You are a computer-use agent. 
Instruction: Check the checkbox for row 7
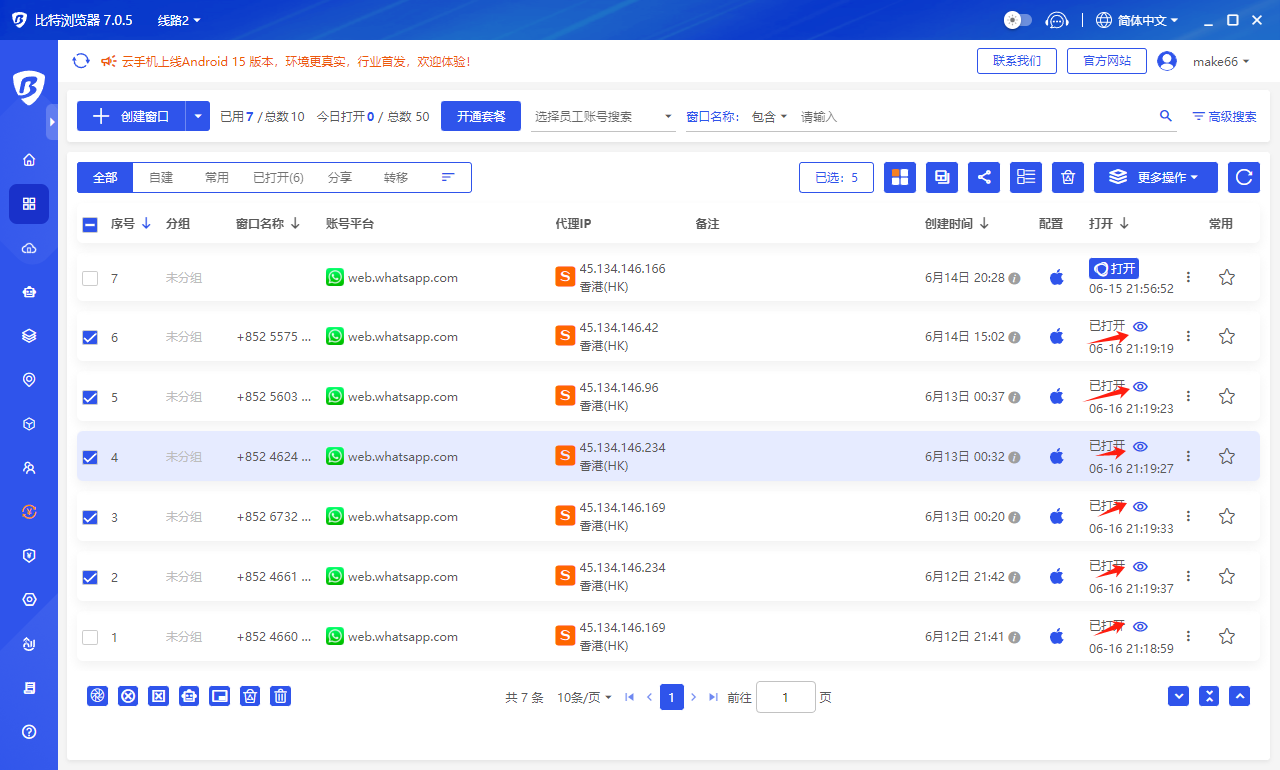tap(90, 277)
